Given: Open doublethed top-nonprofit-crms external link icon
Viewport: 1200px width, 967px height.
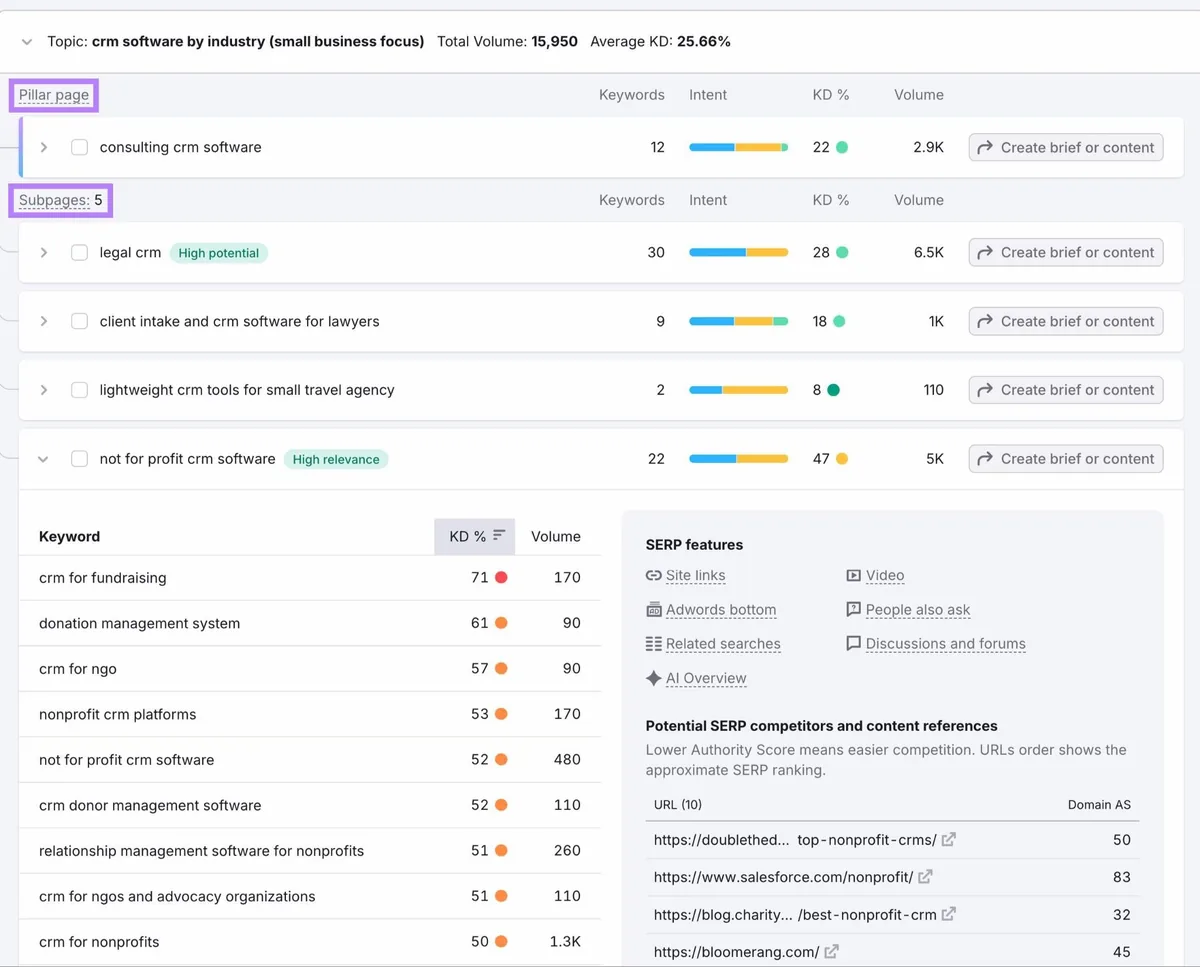Looking at the screenshot, I should (949, 839).
